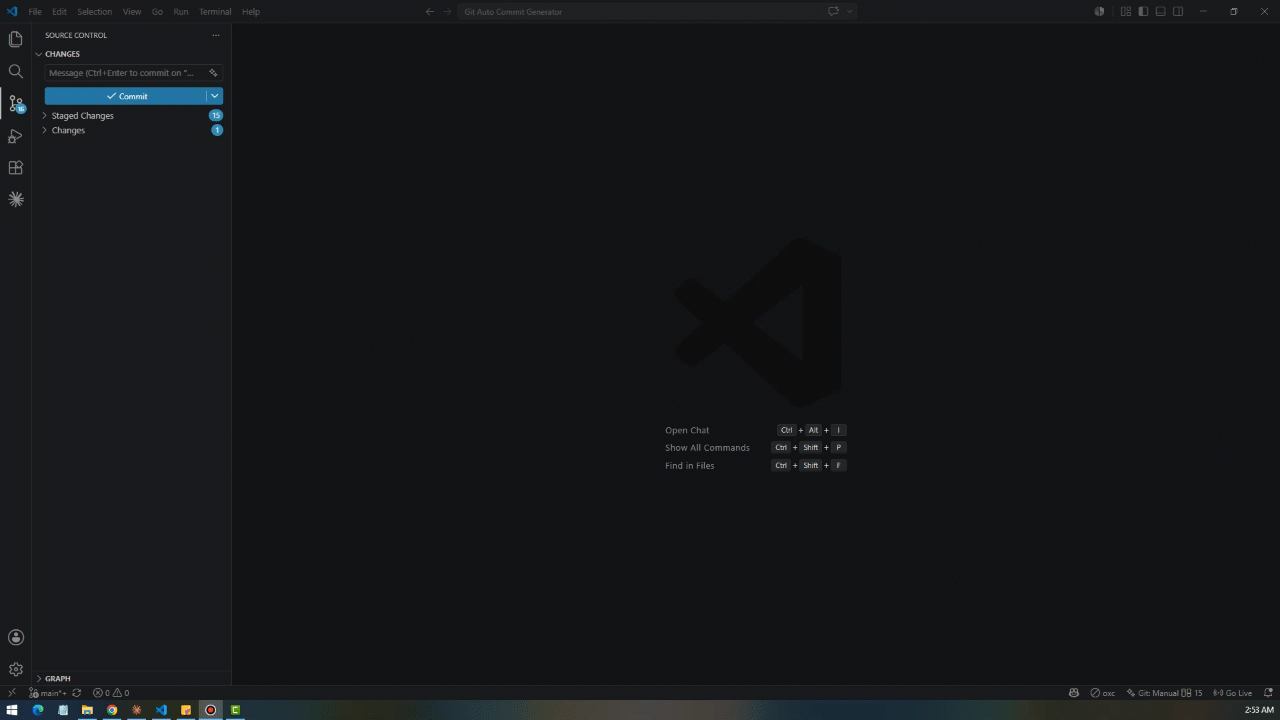Open the Run and Debug view

15,136
